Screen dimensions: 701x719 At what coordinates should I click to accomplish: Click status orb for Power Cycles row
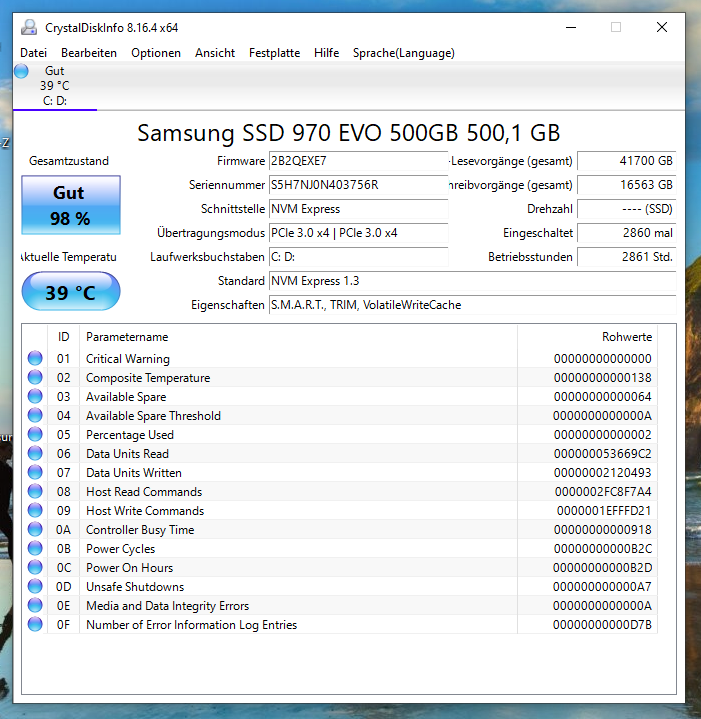[35, 548]
